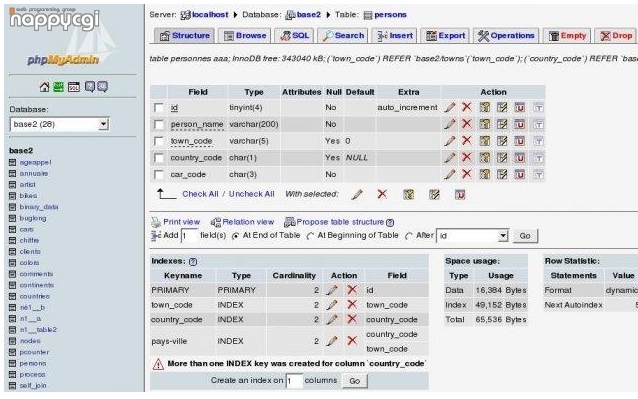The image size is (638, 399).
Task: Open the Database base2 (28) dropdown
Action: click(59, 124)
